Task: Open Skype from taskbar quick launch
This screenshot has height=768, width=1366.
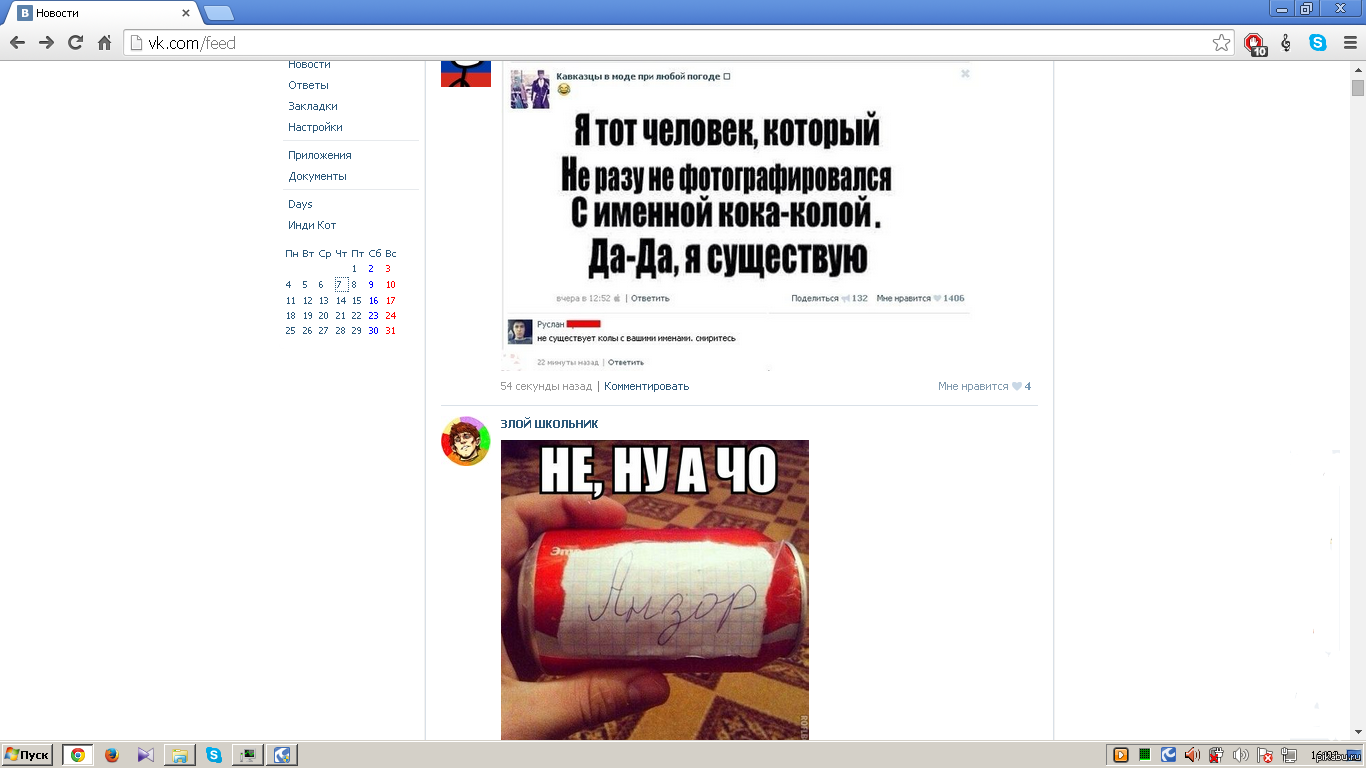Action: pos(214,755)
